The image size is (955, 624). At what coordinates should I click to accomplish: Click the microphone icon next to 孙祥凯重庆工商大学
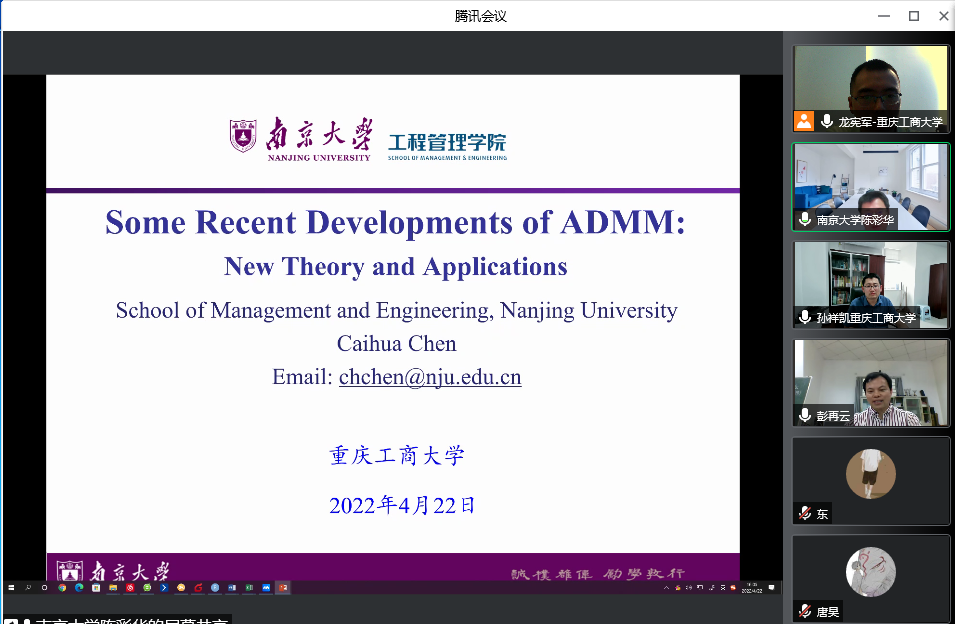[x=805, y=317]
